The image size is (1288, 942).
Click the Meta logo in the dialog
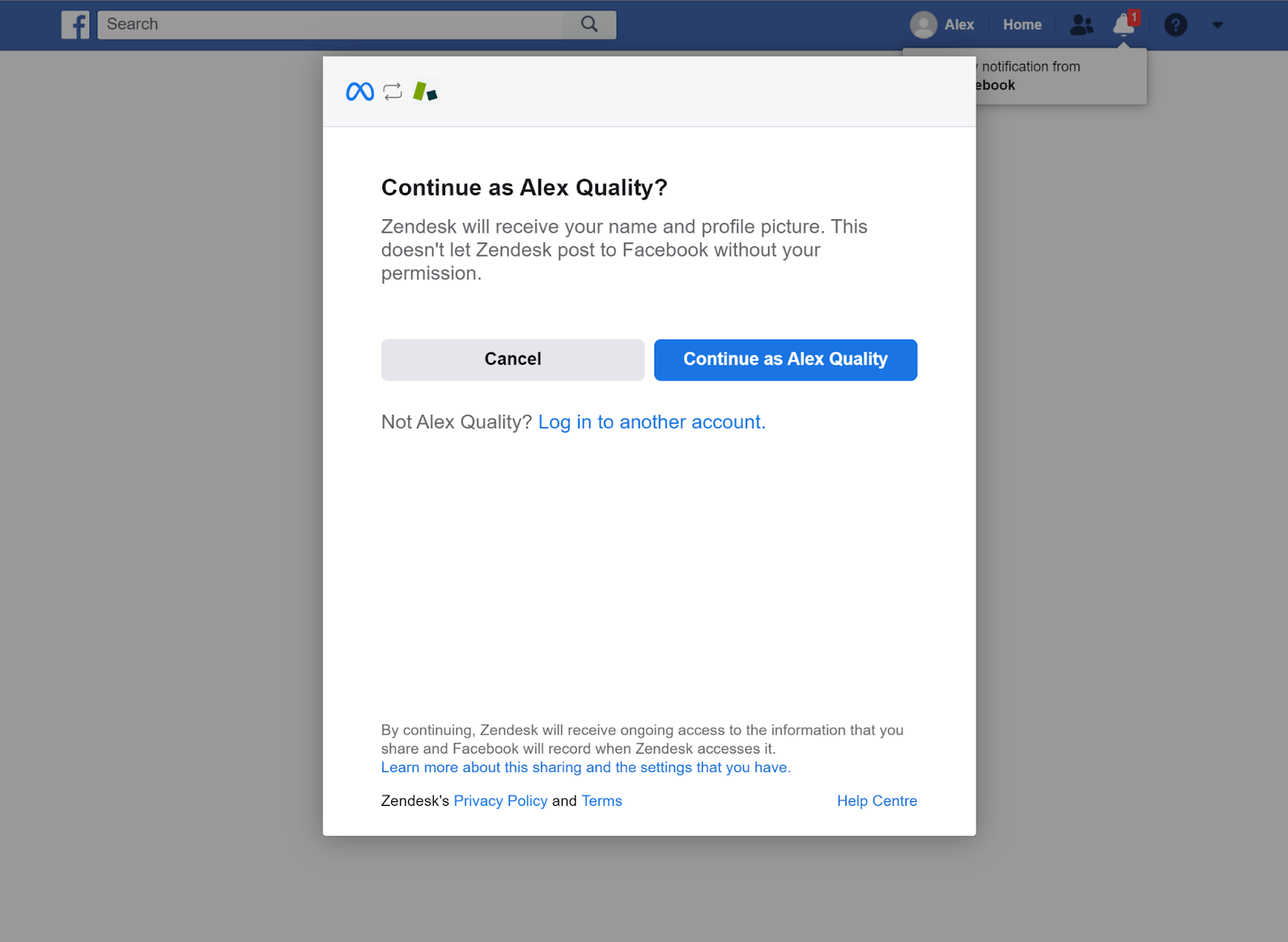(360, 92)
